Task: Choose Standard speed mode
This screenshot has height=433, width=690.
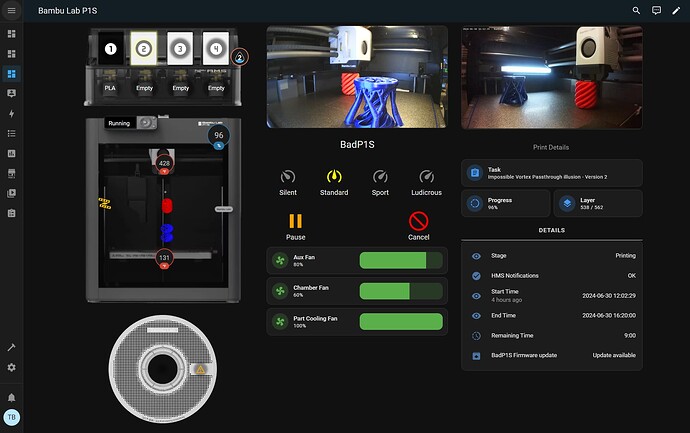Action: (x=334, y=182)
